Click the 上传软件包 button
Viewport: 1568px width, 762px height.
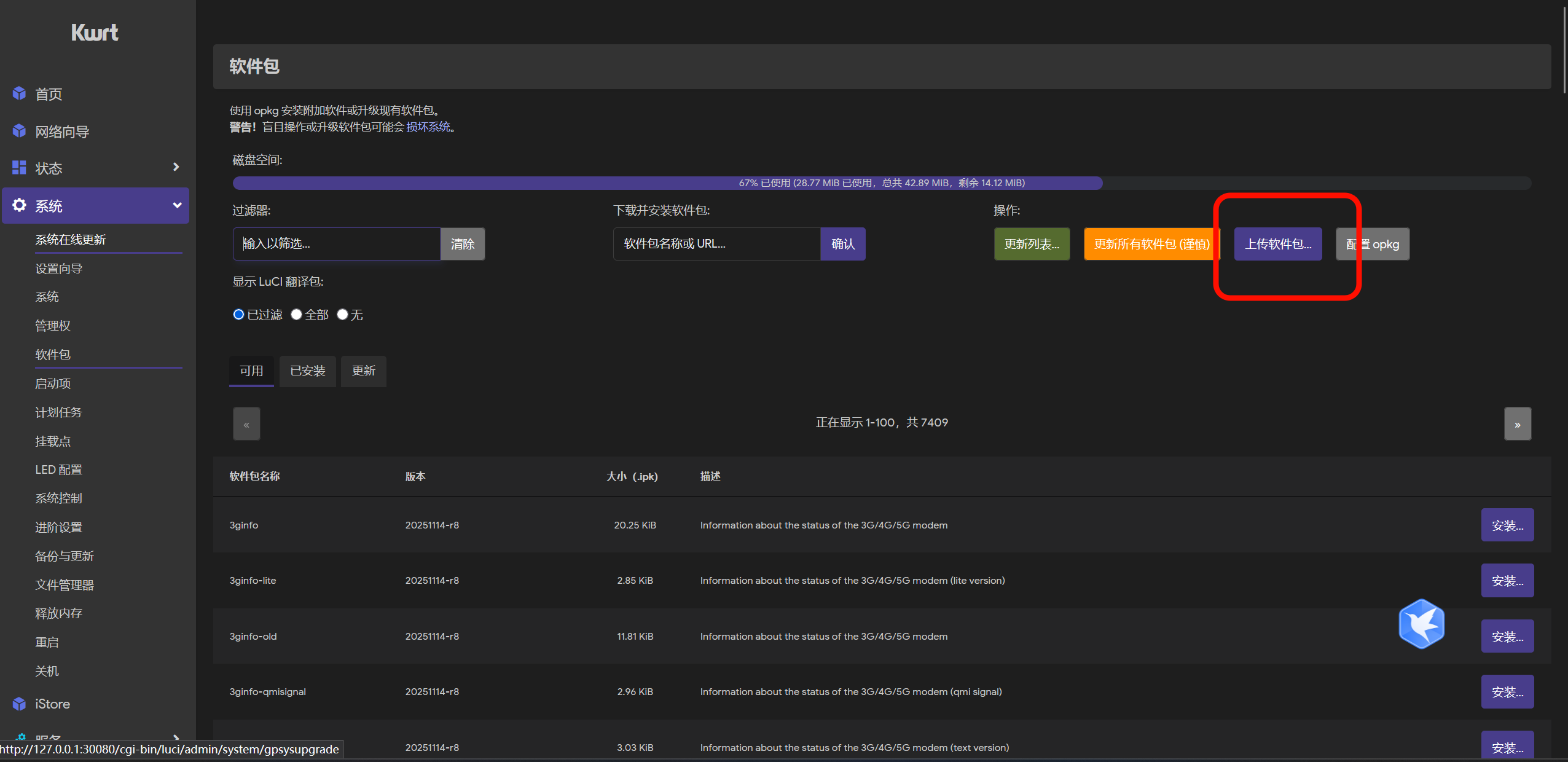1278,244
